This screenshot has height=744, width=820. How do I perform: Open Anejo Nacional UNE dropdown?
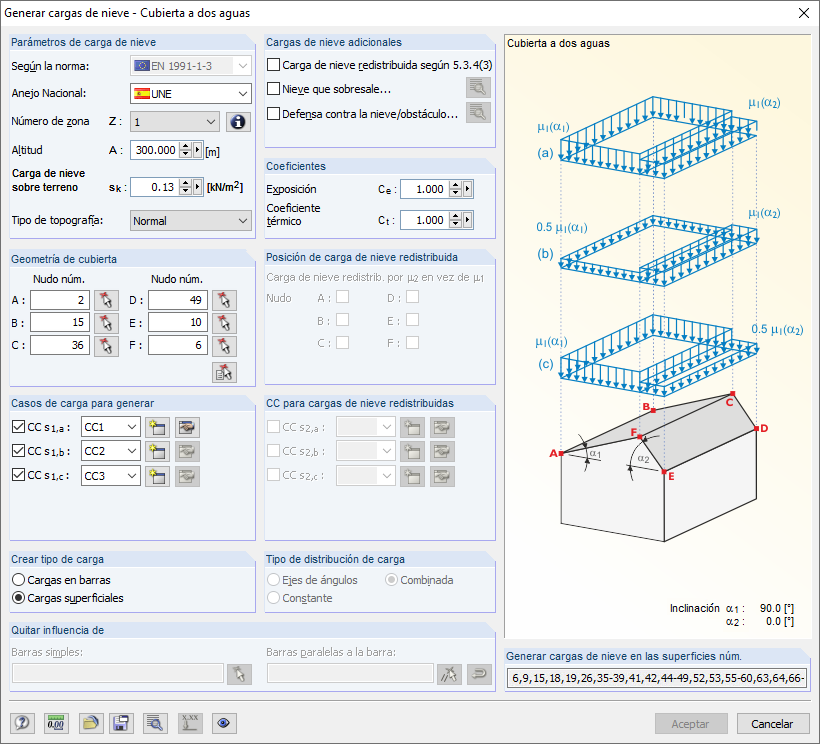click(190, 94)
